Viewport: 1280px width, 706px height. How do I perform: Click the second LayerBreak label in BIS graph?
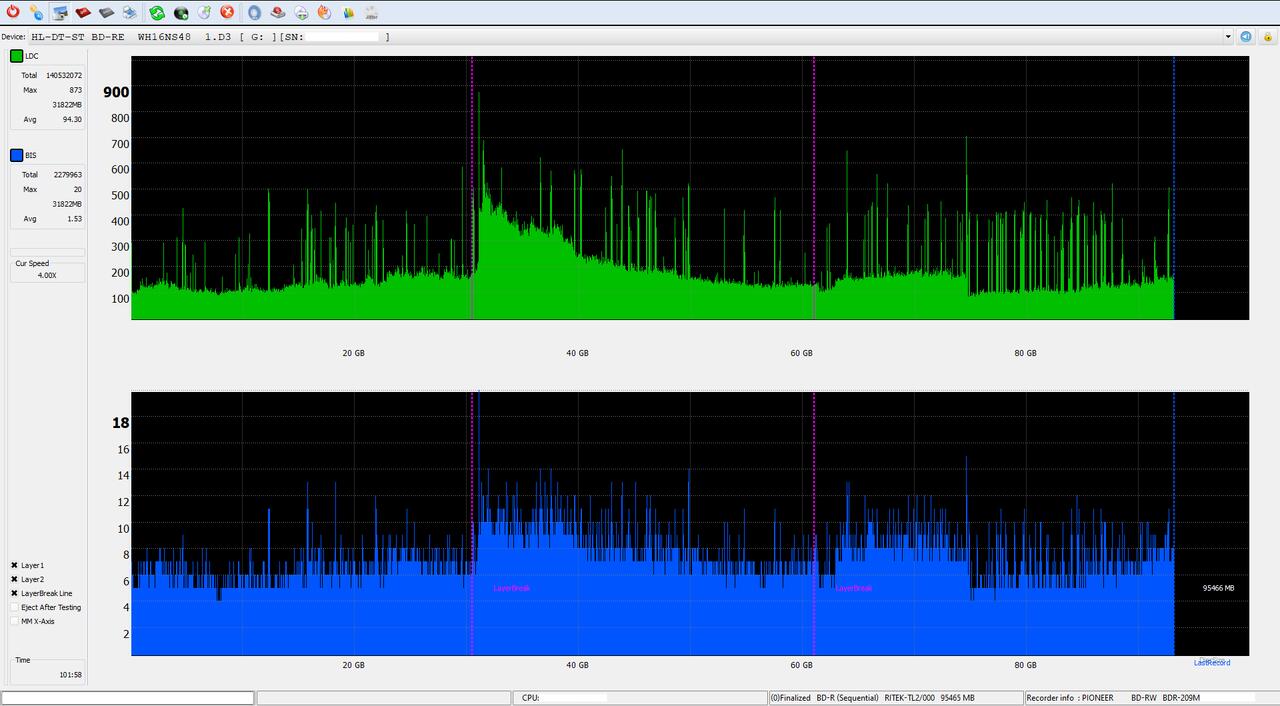[854, 588]
